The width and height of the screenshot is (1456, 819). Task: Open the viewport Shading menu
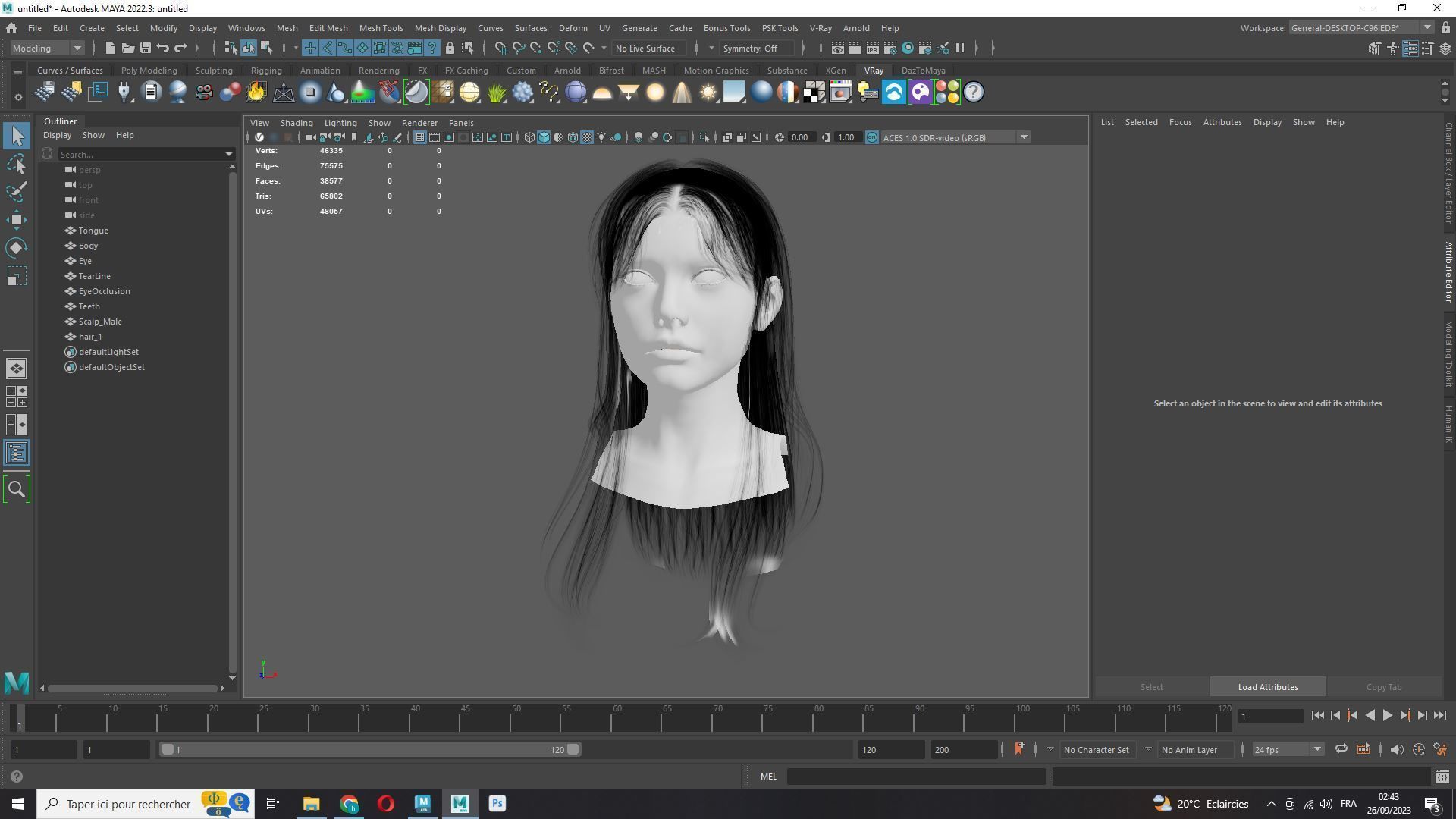[296, 123]
